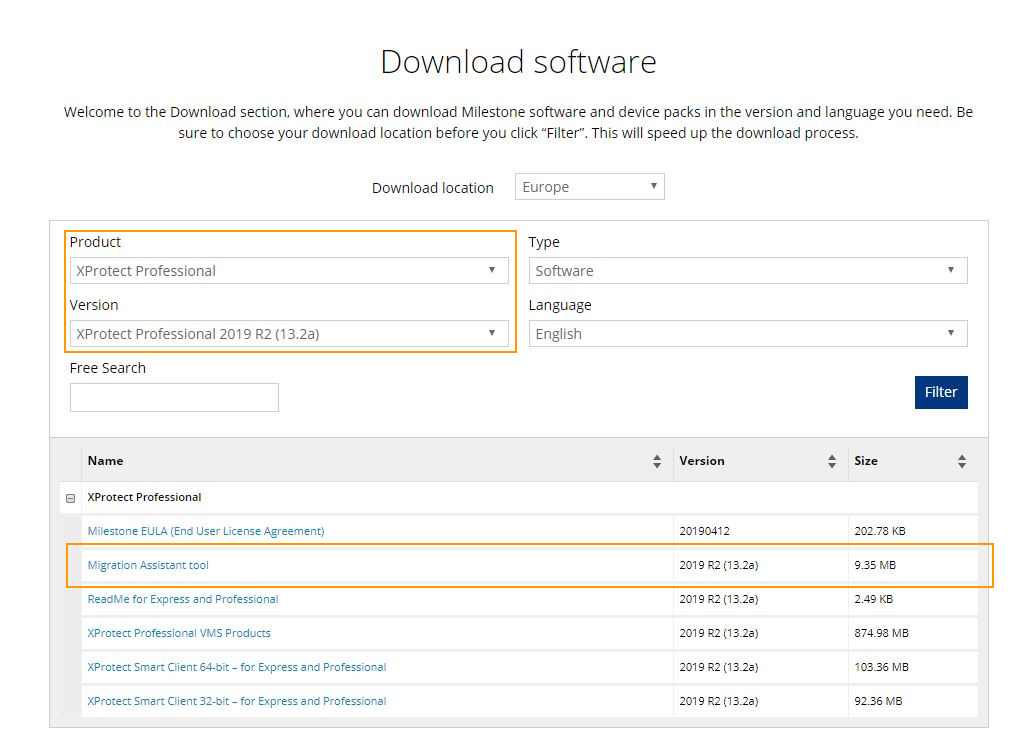Open the Product dropdown
Image resolution: width=1027 pixels, height=735 pixels.
pyautogui.click(x=289, y=270)
